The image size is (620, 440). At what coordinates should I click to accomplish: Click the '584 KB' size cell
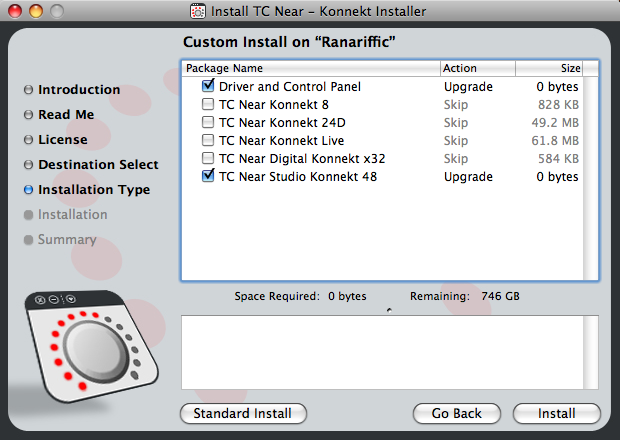[558, 159]
